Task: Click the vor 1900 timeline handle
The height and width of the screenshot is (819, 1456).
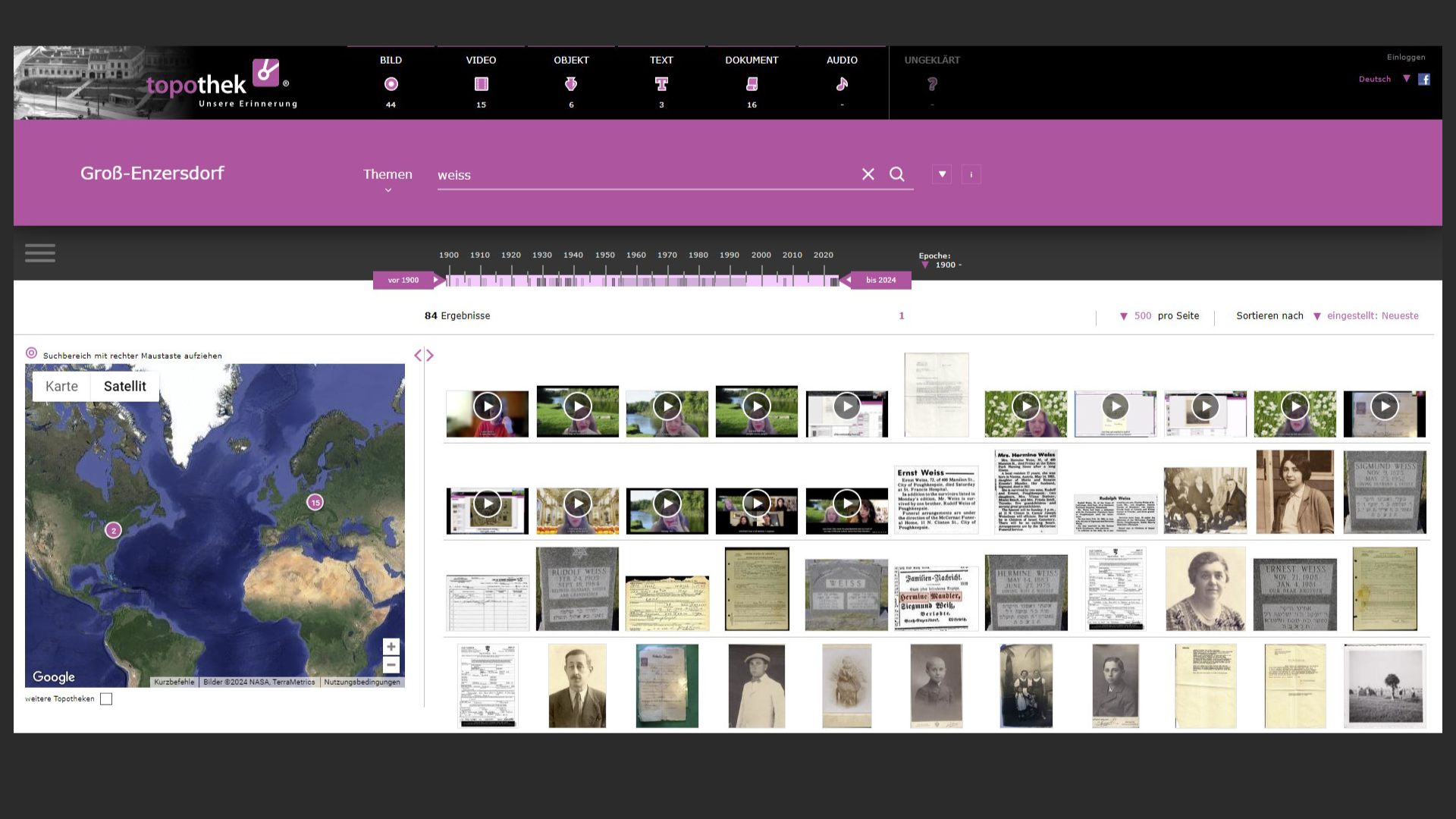Action: click(404, 281)
